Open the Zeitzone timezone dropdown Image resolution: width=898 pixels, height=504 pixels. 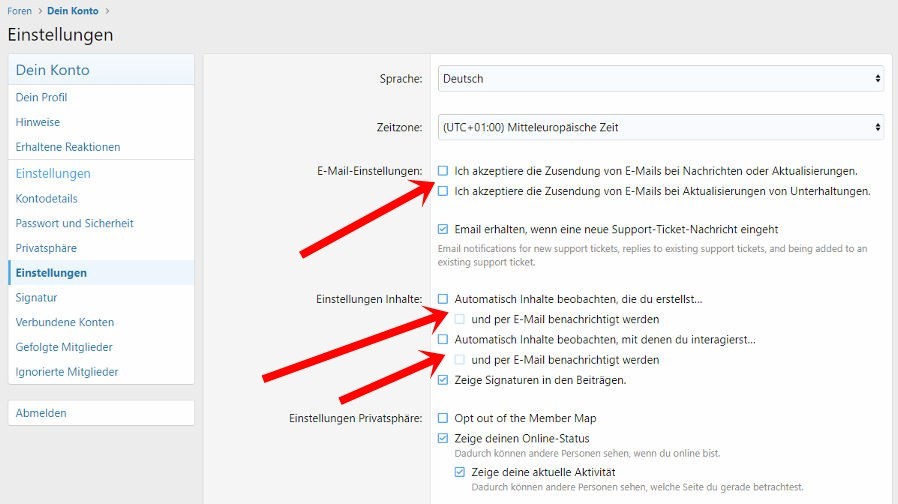[x=660, y=127]
